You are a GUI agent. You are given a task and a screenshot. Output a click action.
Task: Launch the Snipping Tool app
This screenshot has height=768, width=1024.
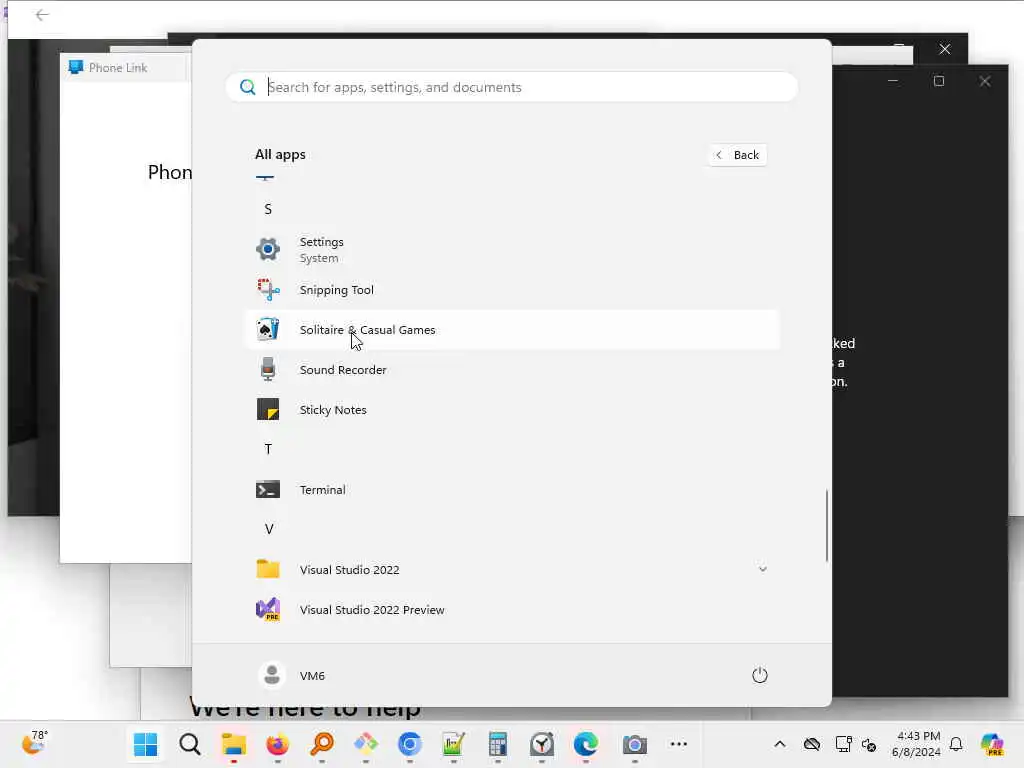point(511,289)
